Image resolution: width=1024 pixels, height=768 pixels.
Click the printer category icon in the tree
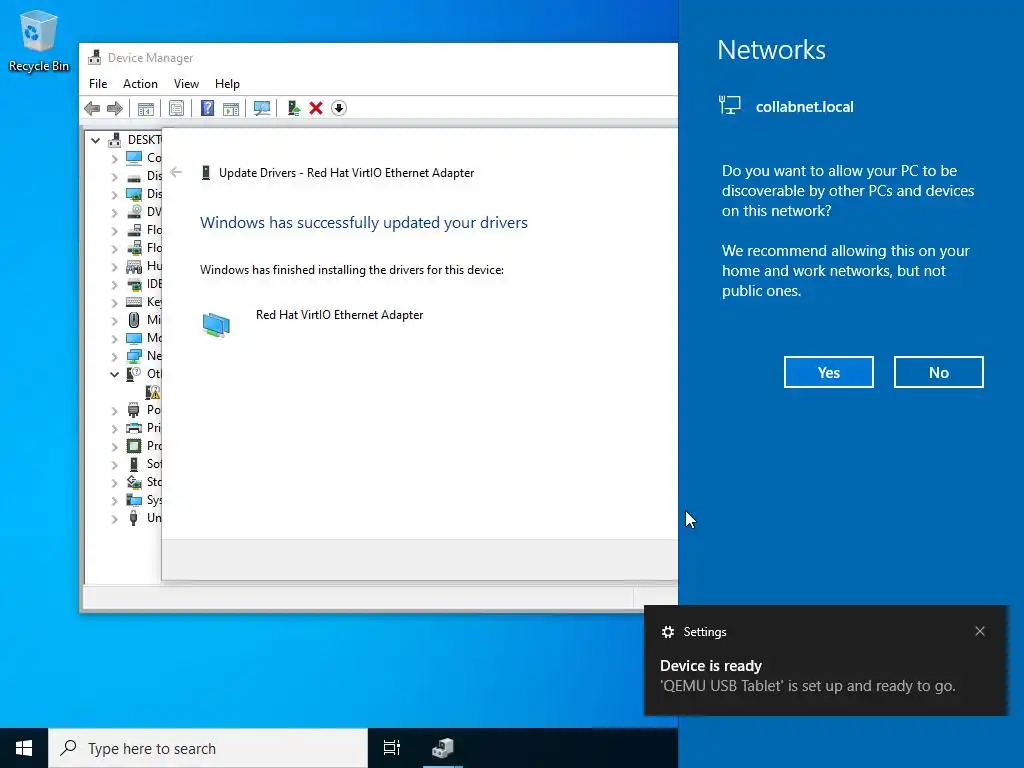point(134,428)
